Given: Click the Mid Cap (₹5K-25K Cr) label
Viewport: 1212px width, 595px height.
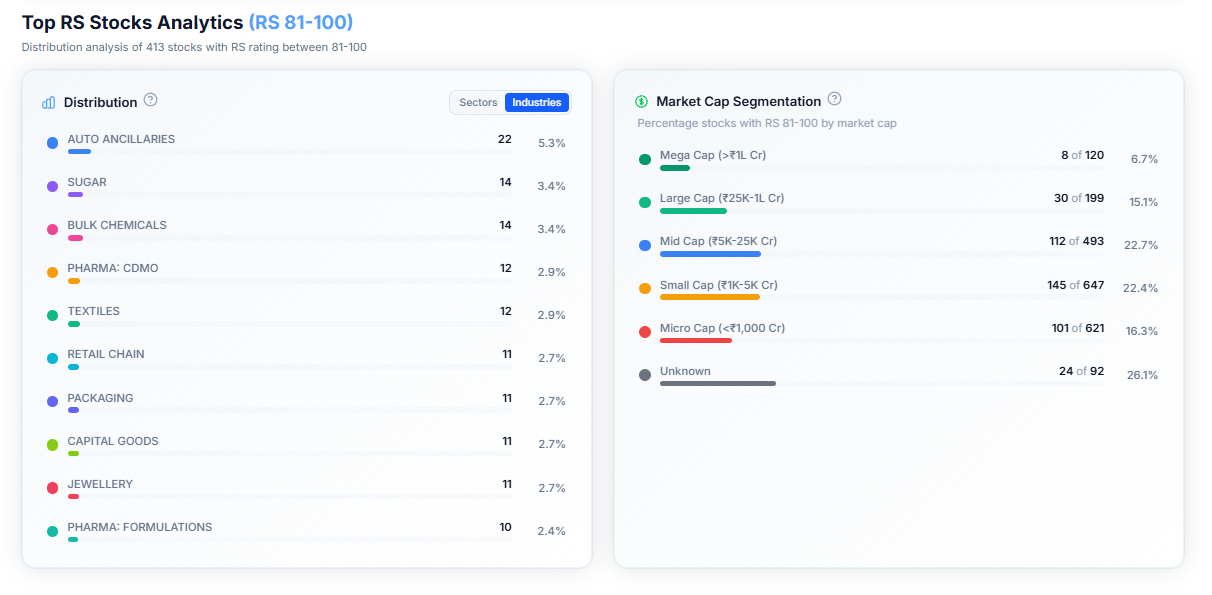Looking at the screenshot, I should (x=718, y=241).
